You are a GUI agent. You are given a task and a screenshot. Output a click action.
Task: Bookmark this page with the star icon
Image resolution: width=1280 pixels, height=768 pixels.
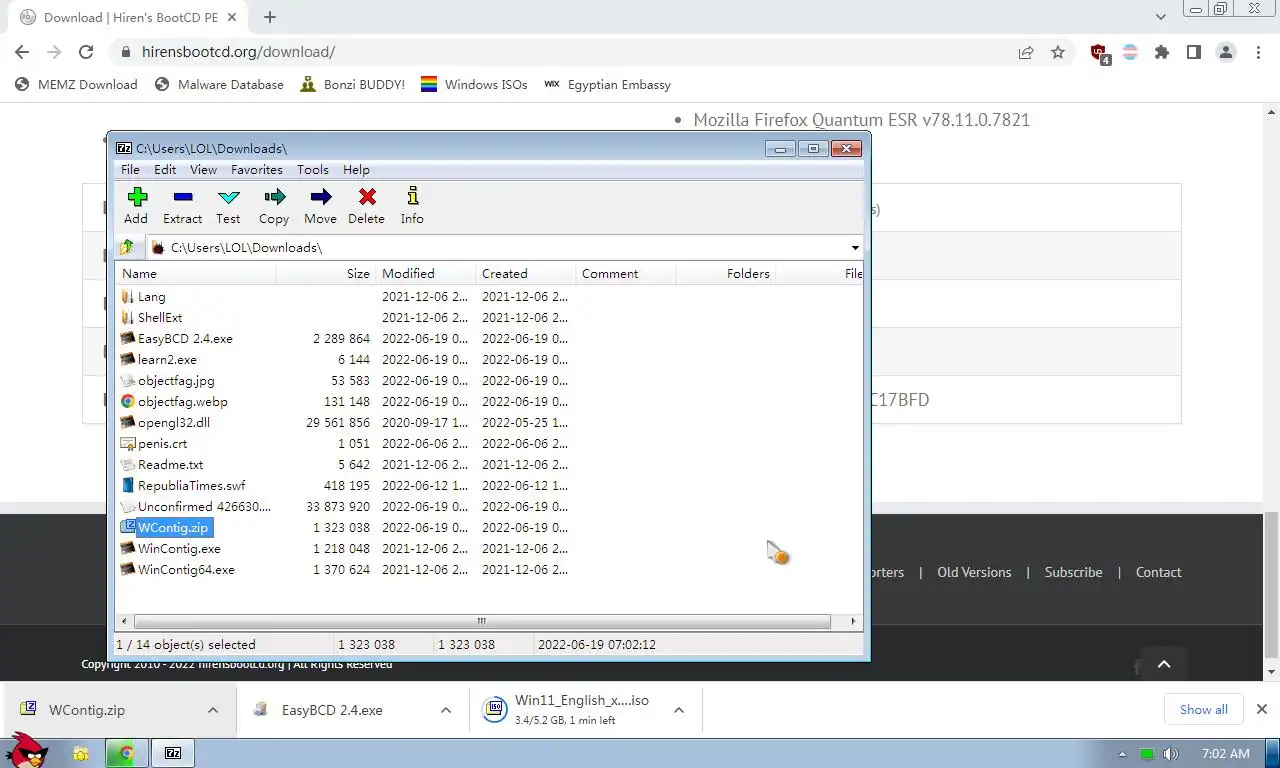tap(1058, 52)
